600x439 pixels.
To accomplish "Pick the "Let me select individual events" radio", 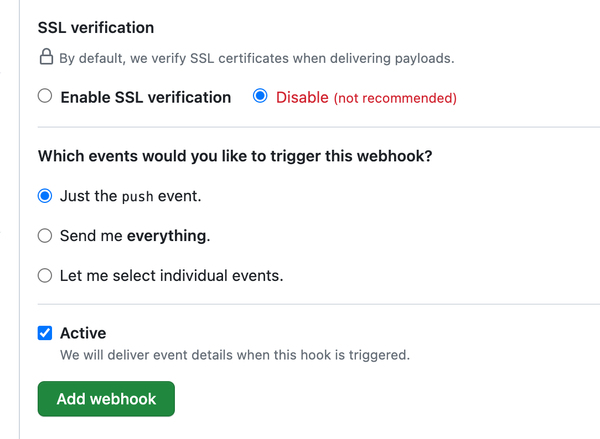I will pyautogui.click(x=45, y=275).
